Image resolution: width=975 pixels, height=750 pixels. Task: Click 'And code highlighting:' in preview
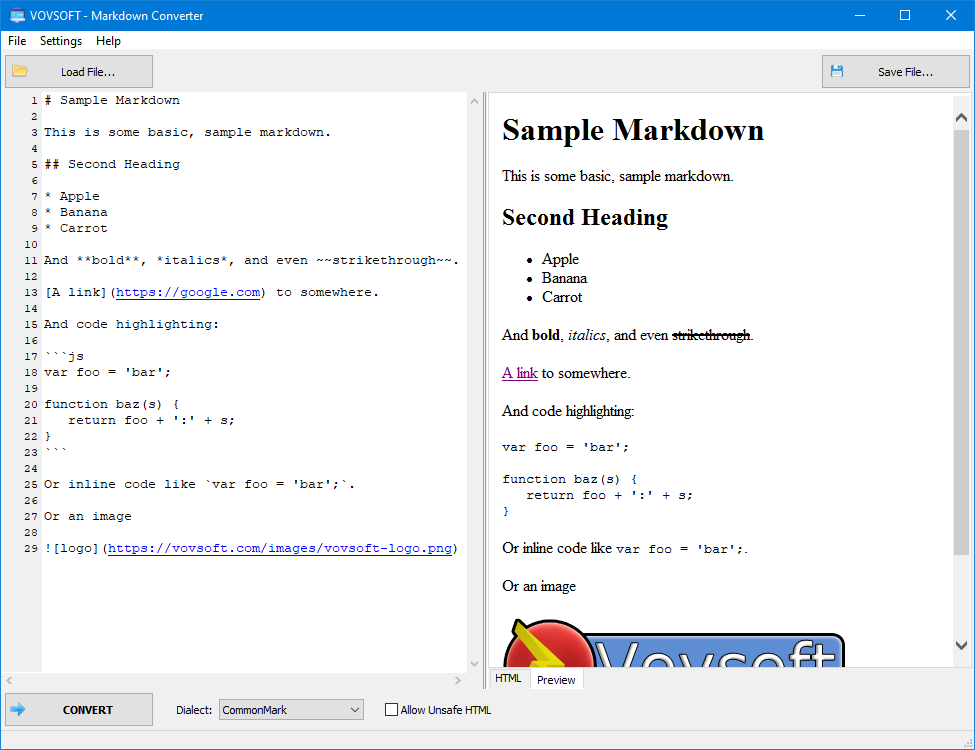pyautogui.click(x=568, y=411)
